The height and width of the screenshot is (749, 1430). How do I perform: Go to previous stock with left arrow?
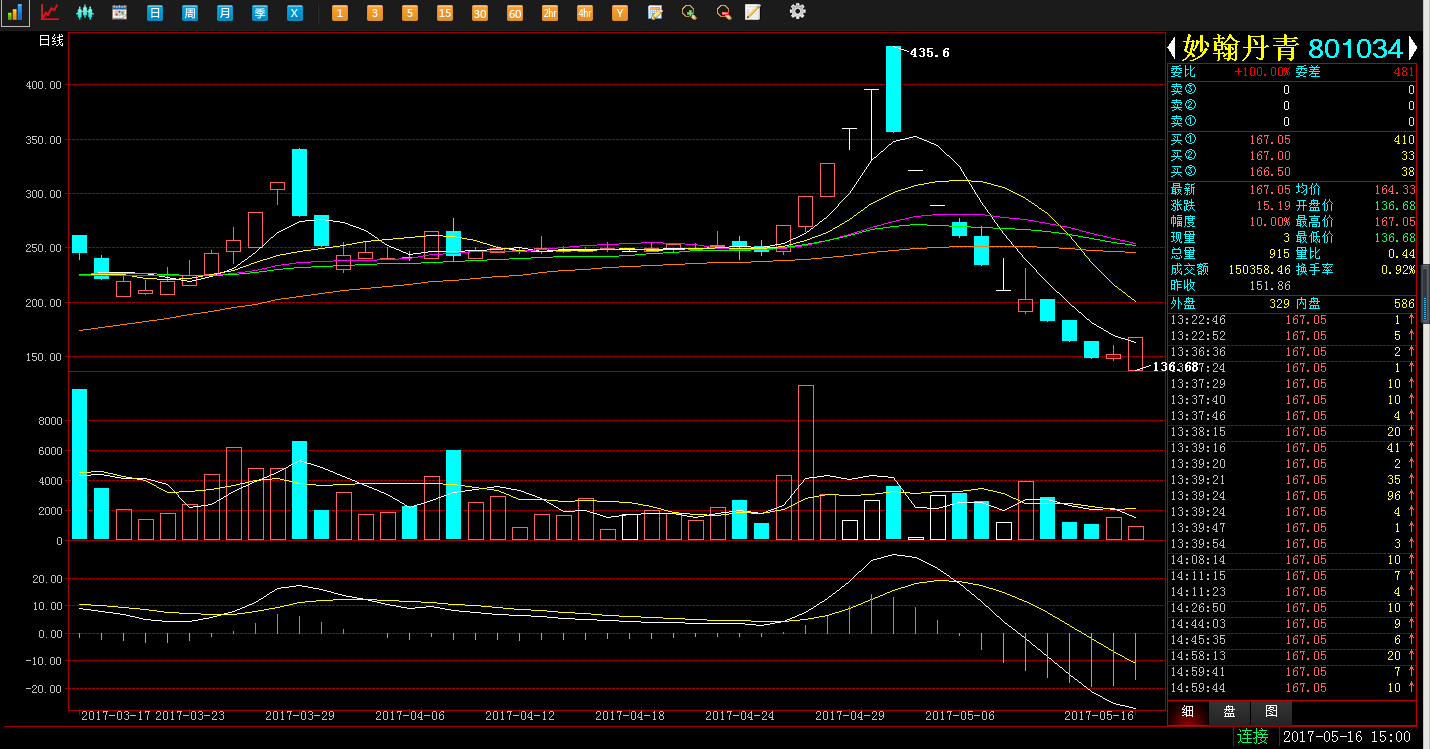coord(1172,47)
